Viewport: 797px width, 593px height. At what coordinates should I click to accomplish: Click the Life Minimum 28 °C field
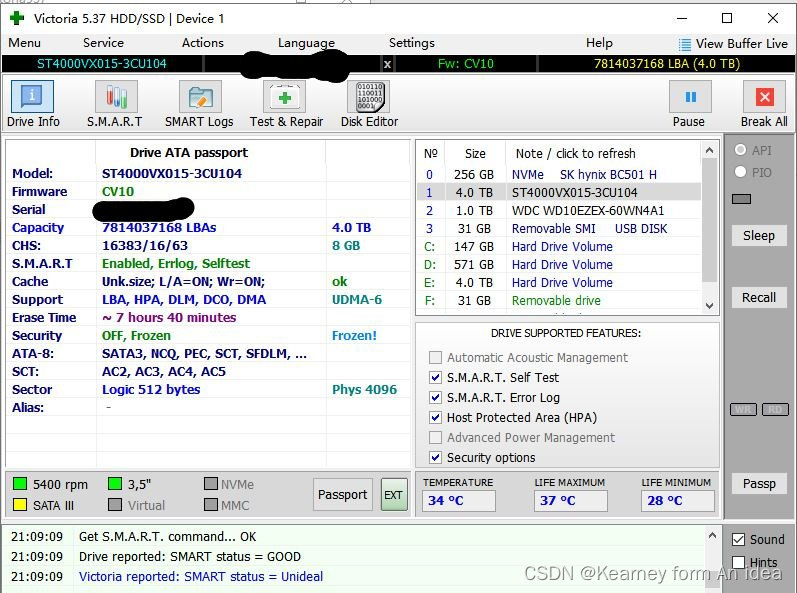click(x=678, y=501)
